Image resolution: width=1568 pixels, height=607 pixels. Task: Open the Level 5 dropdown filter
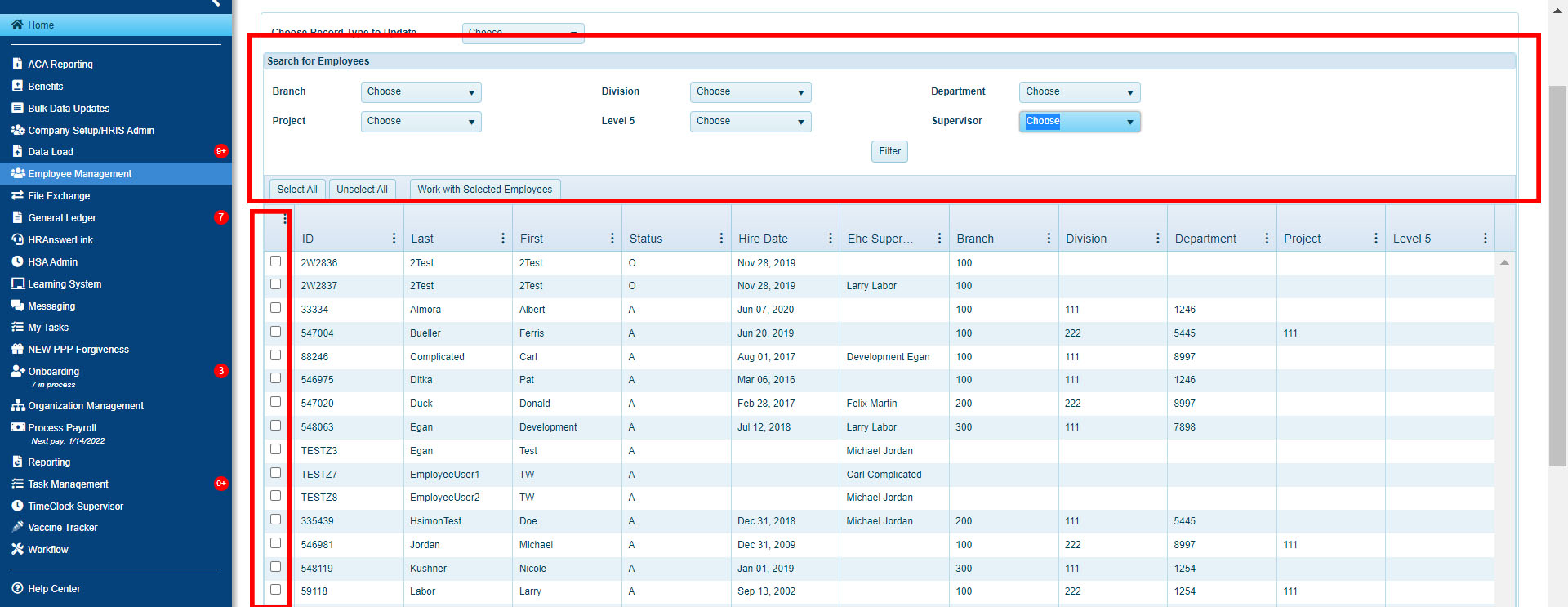point(750,122)
